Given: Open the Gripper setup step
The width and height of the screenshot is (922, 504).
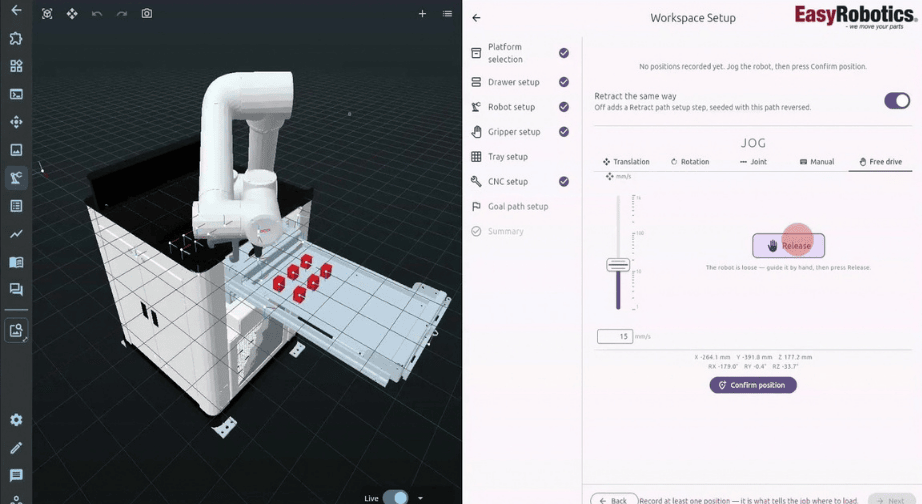Looking at the screenshot, I should click(x=520, y=132).
